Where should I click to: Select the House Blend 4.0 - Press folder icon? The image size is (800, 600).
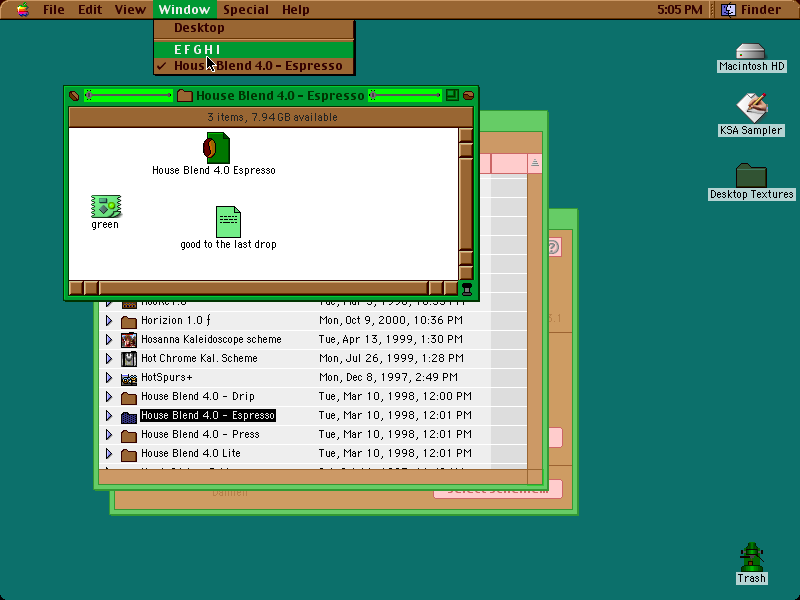[x=129, y=435]
